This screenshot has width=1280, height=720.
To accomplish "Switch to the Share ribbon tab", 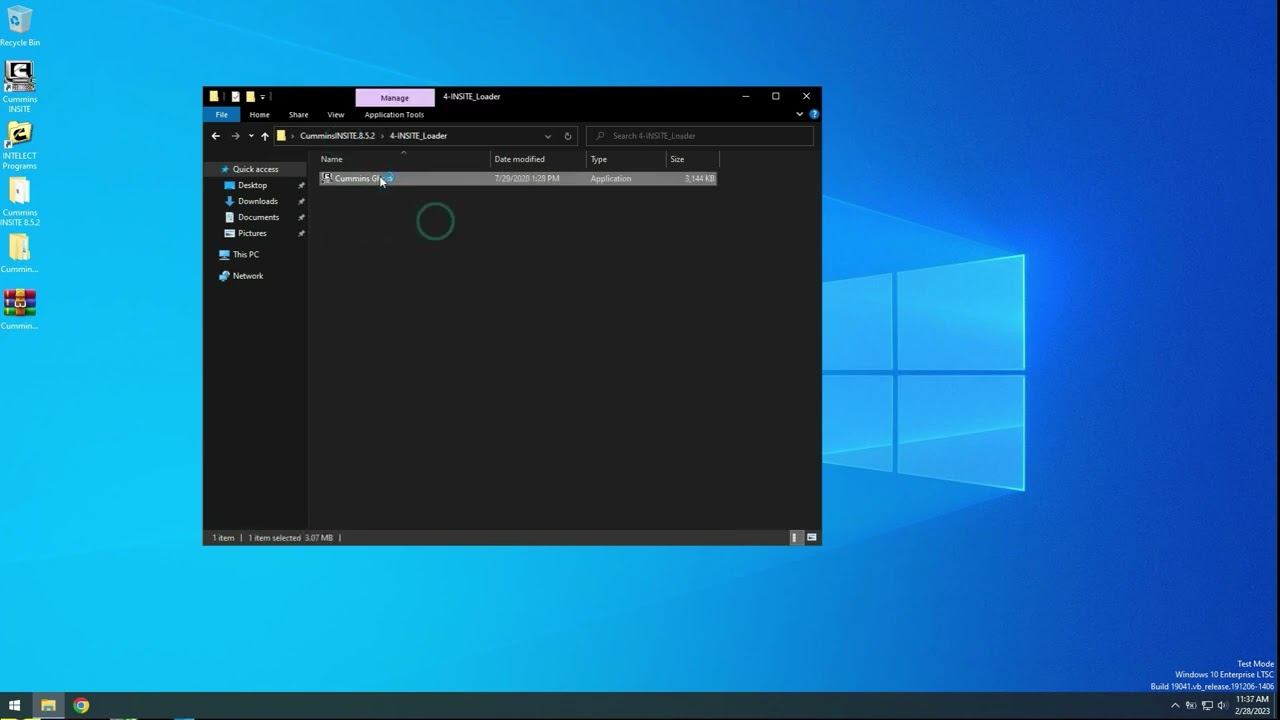I will 298,115.
